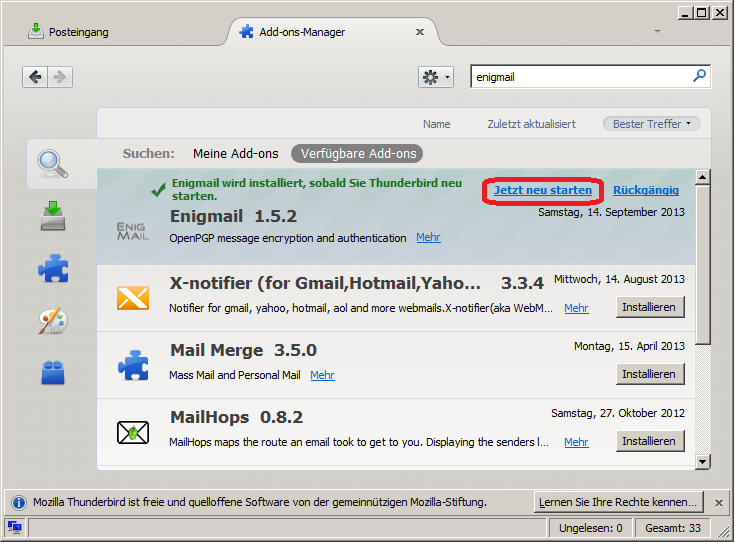Select the Meine Add-ons filter
734x542 pixels.
tap(235, 153)
